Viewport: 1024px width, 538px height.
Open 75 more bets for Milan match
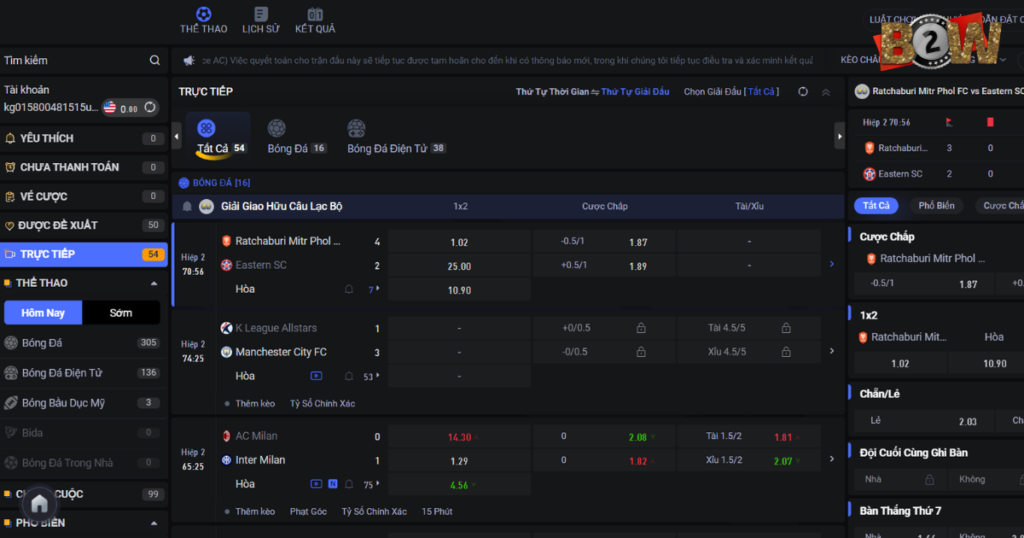[x=372, y=484]
